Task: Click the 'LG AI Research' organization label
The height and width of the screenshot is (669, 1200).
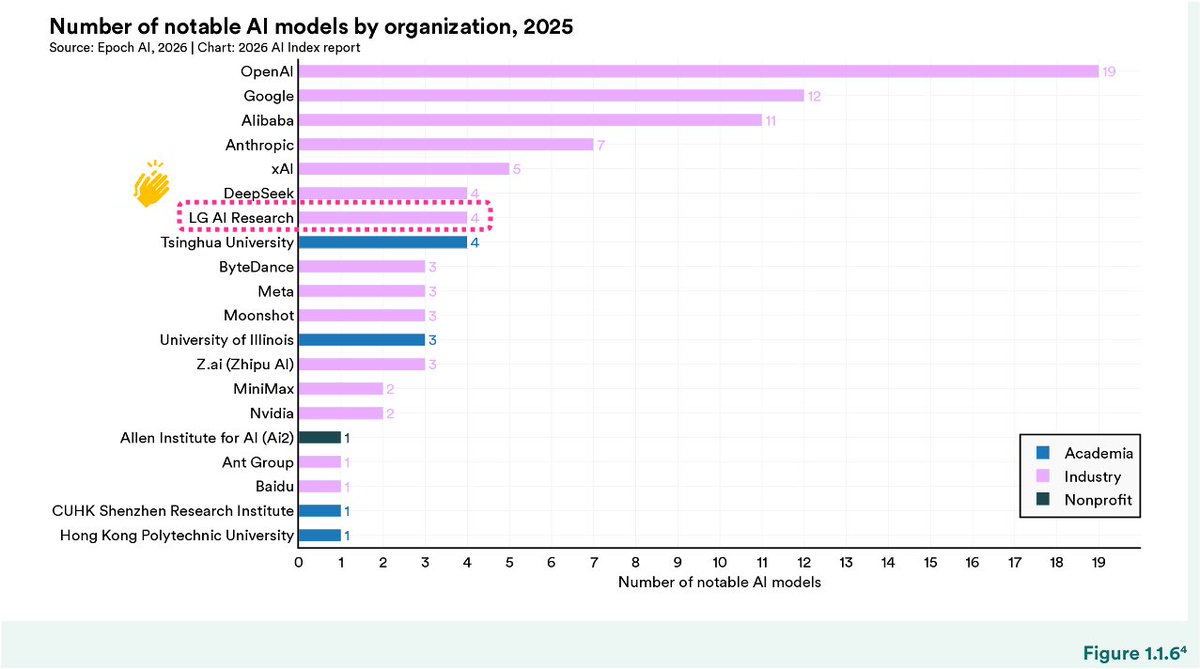Action: click(242, 218)
